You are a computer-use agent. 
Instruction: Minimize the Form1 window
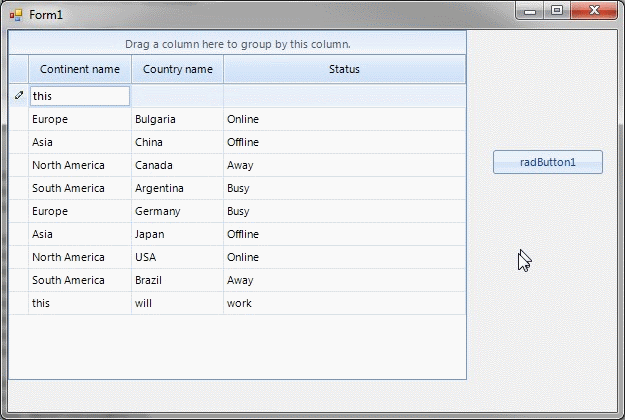pos(530,11)
